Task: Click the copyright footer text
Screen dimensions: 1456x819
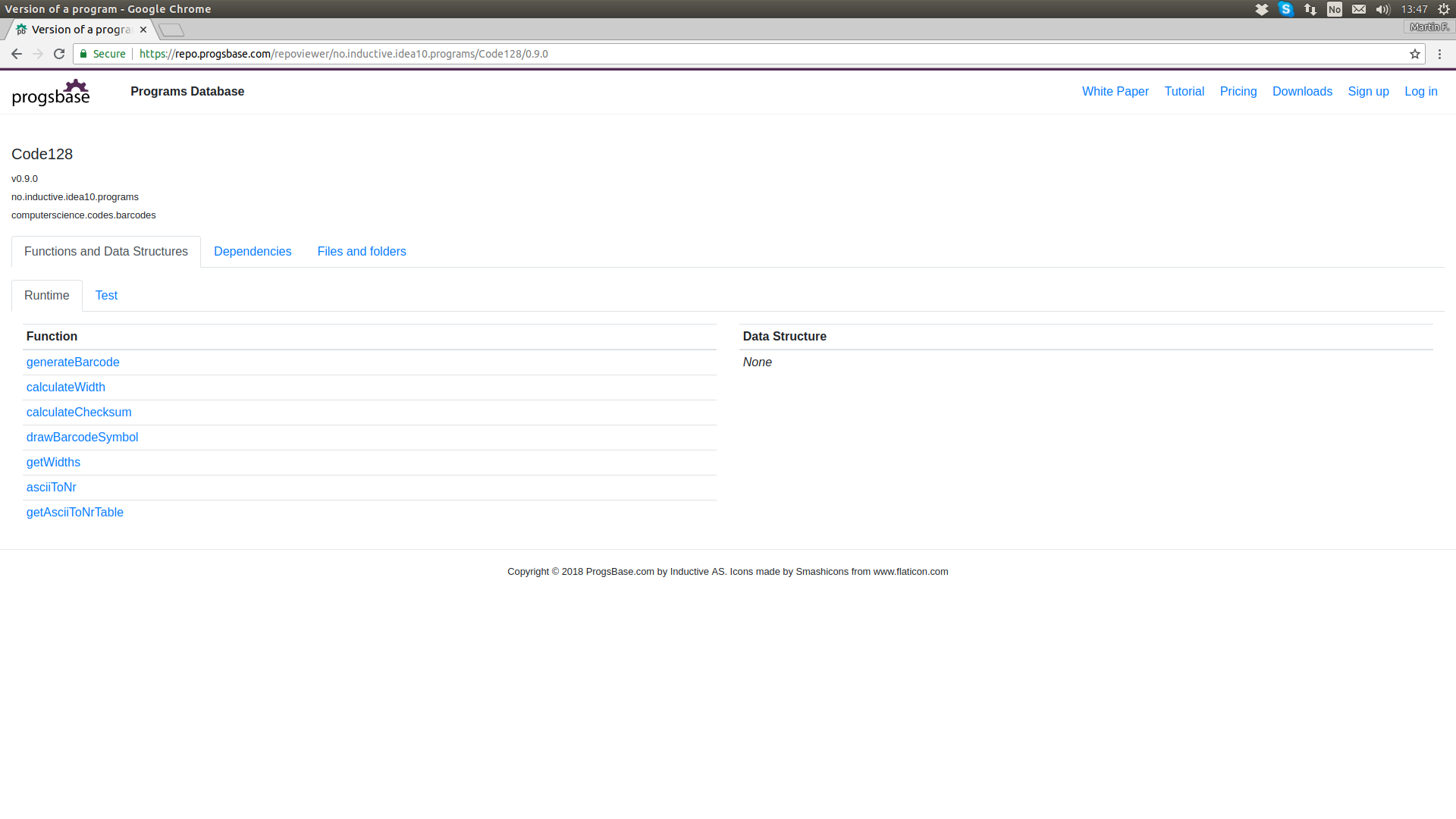Action: [x=728, y=571]
